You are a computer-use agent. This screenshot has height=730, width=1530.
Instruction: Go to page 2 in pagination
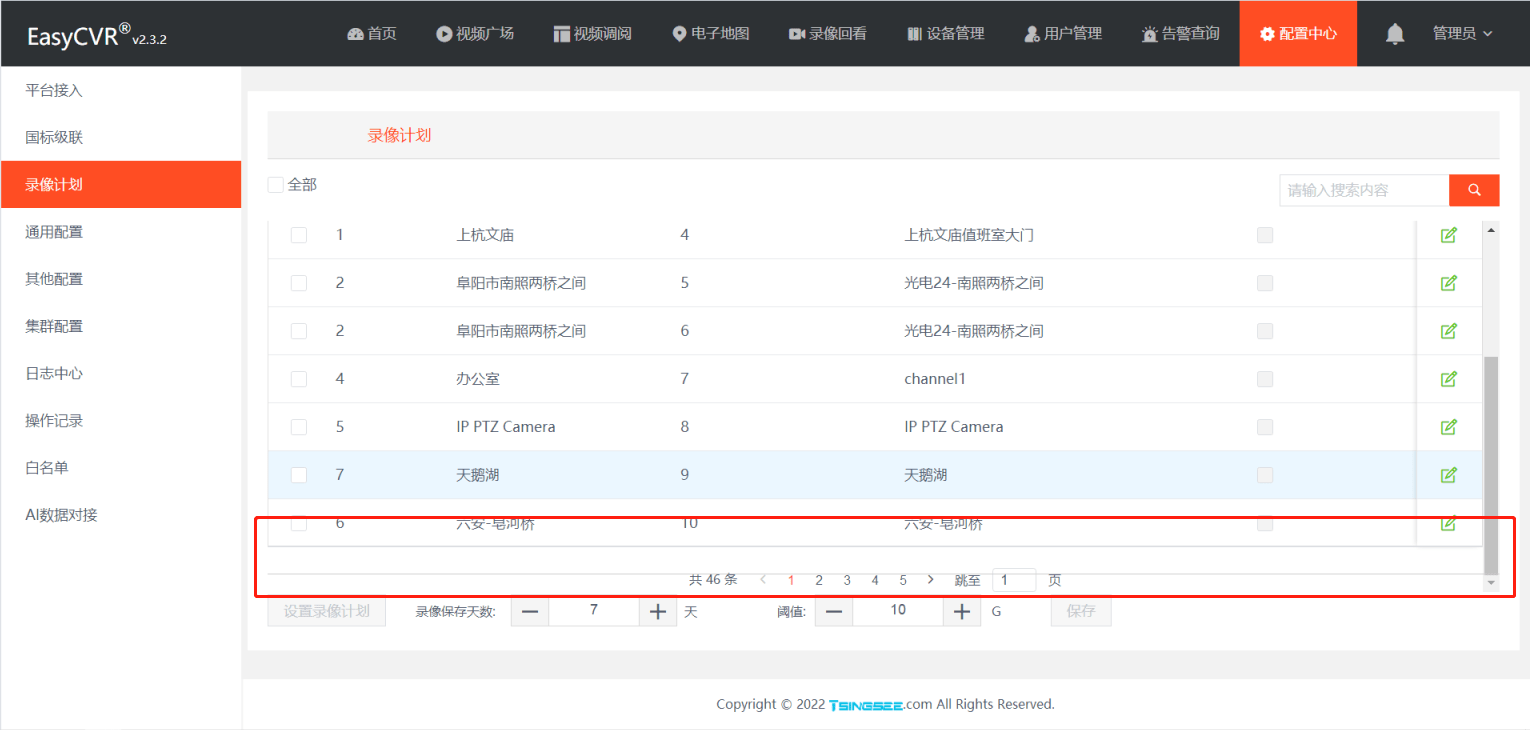(819, 580)
